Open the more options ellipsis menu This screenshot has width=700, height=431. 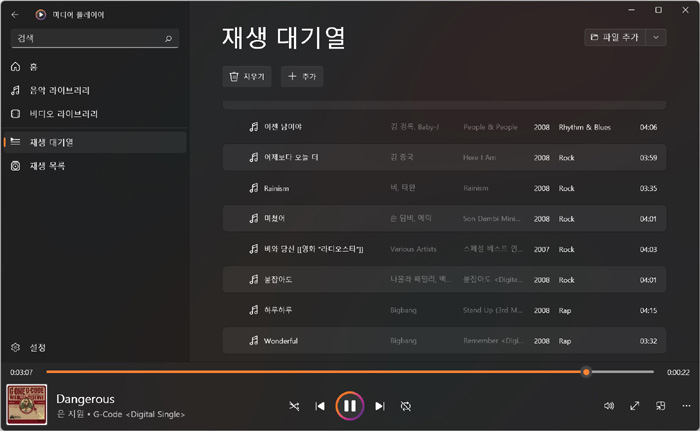[x=686, y=406]
